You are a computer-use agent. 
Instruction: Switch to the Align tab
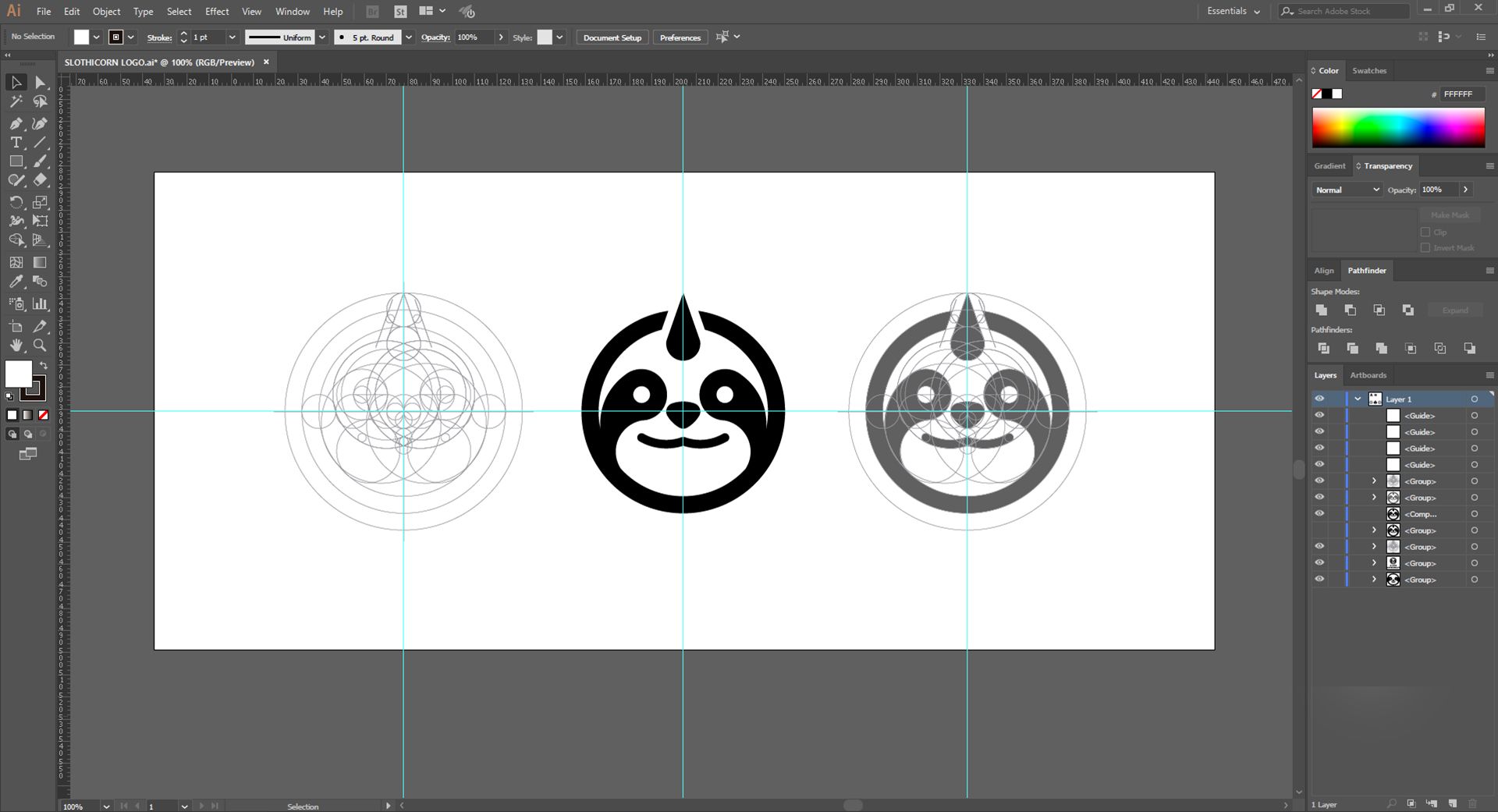(x=1324, y=271)
